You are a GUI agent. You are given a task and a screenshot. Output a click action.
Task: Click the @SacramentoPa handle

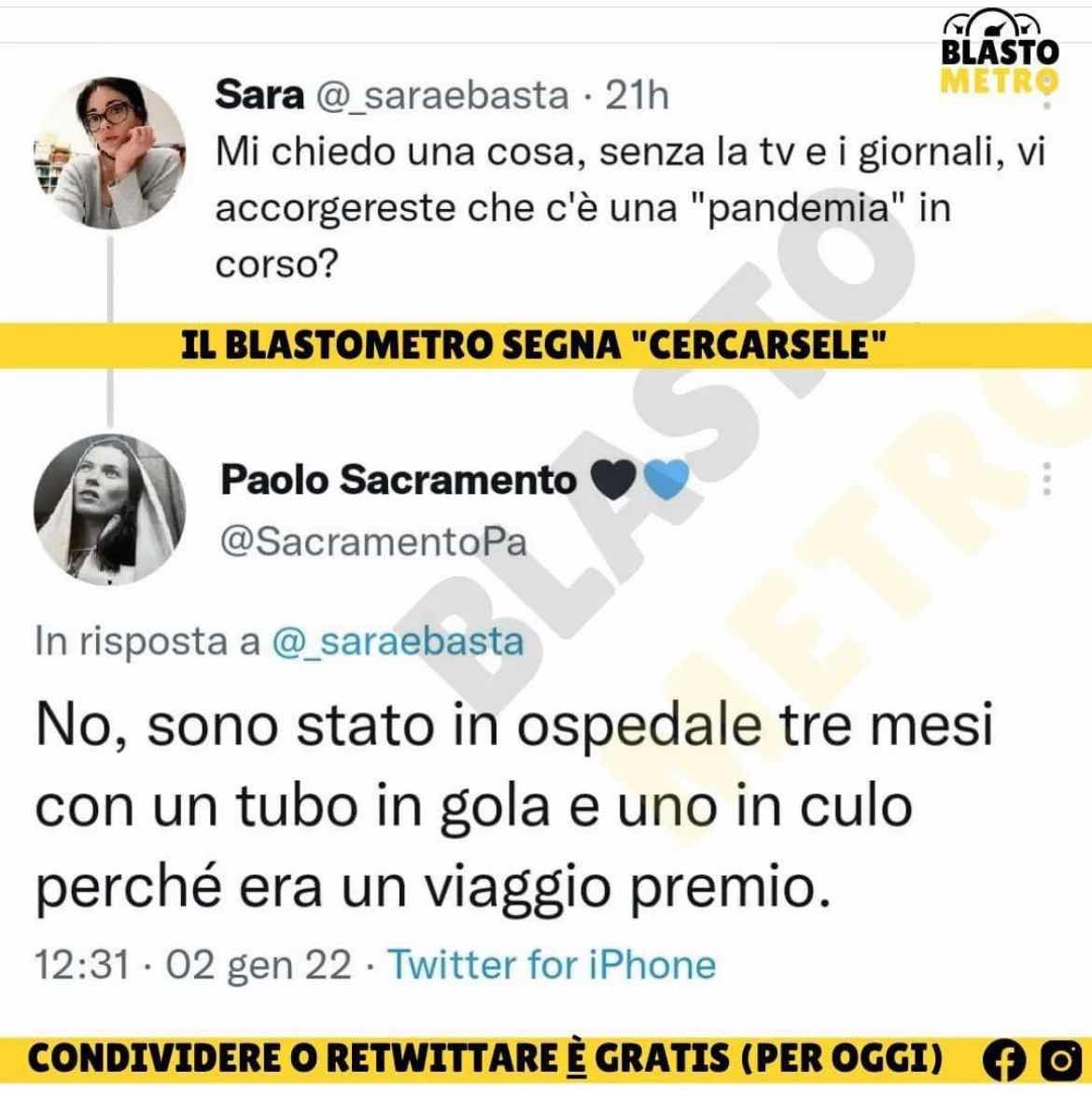373,542
